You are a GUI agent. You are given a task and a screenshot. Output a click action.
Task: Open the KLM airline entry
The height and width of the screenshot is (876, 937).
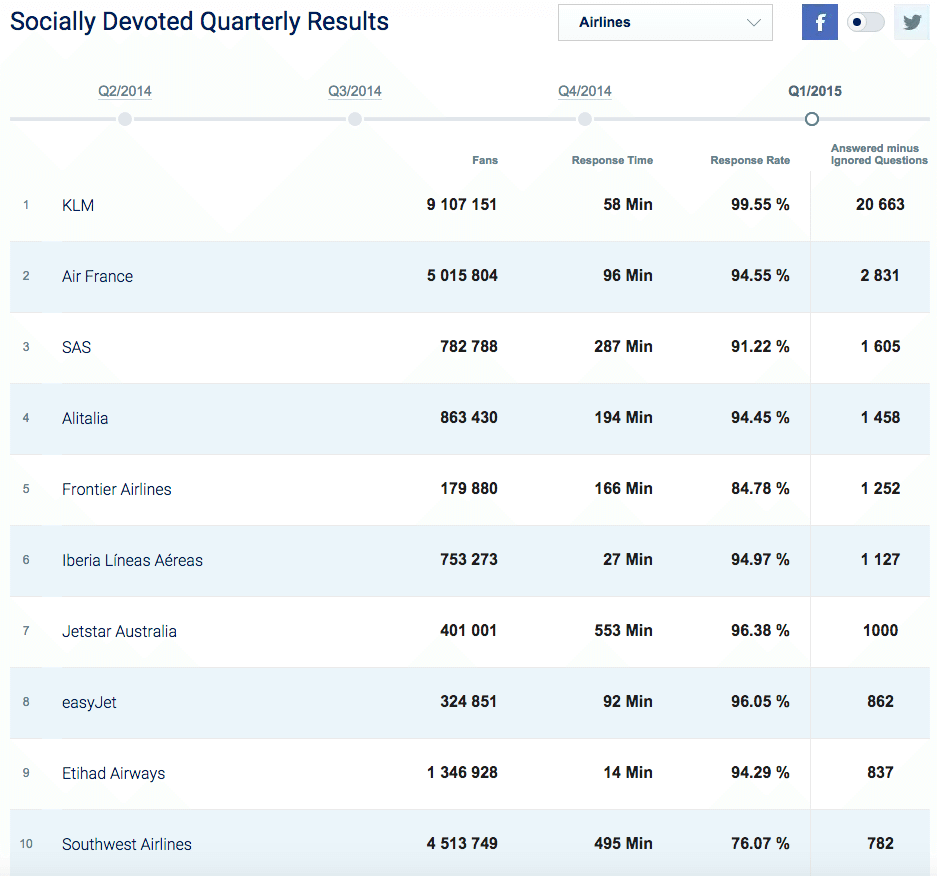coord(78,205)
